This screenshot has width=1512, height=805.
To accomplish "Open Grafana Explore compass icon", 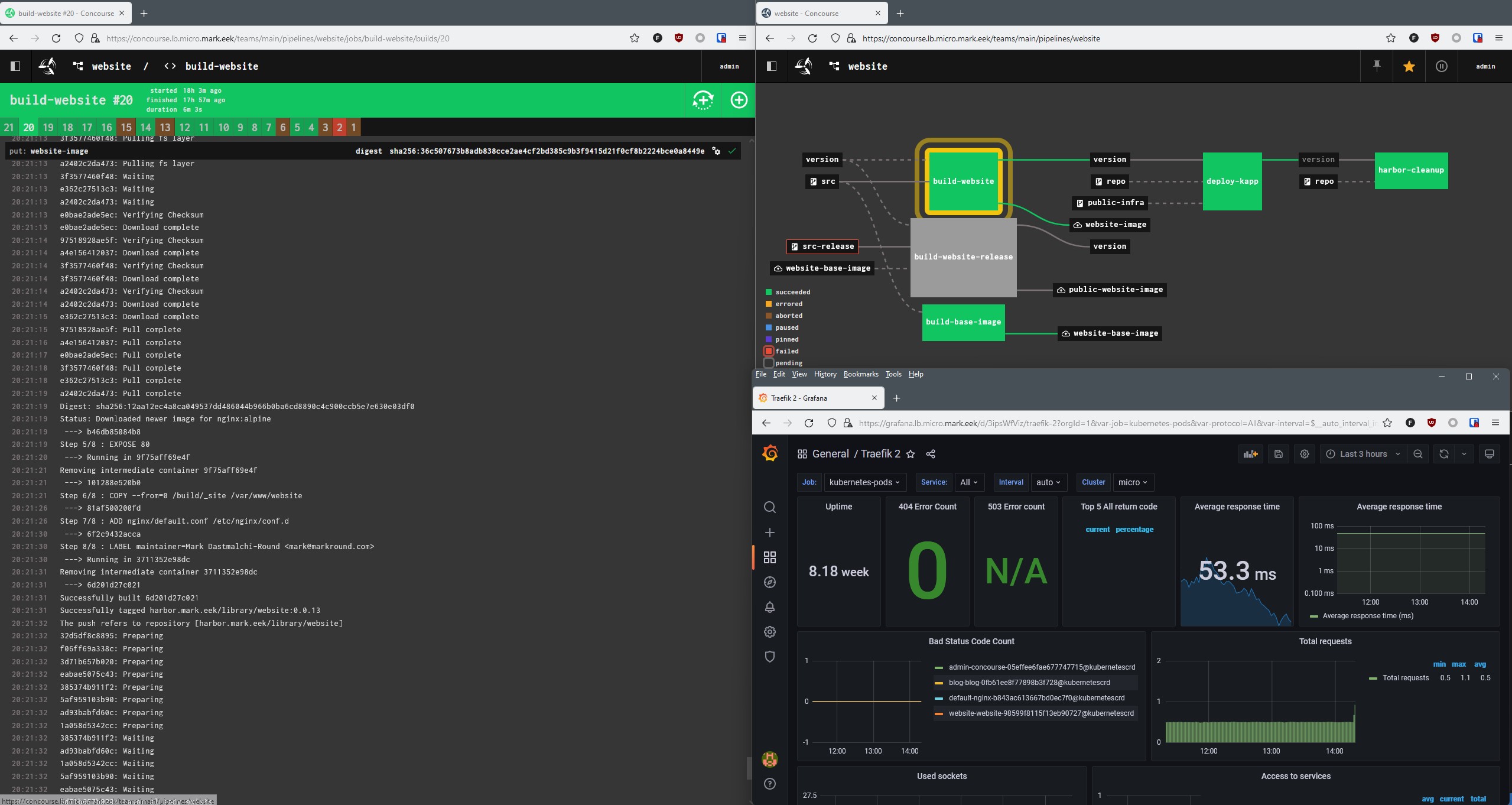I will point(769,582).
